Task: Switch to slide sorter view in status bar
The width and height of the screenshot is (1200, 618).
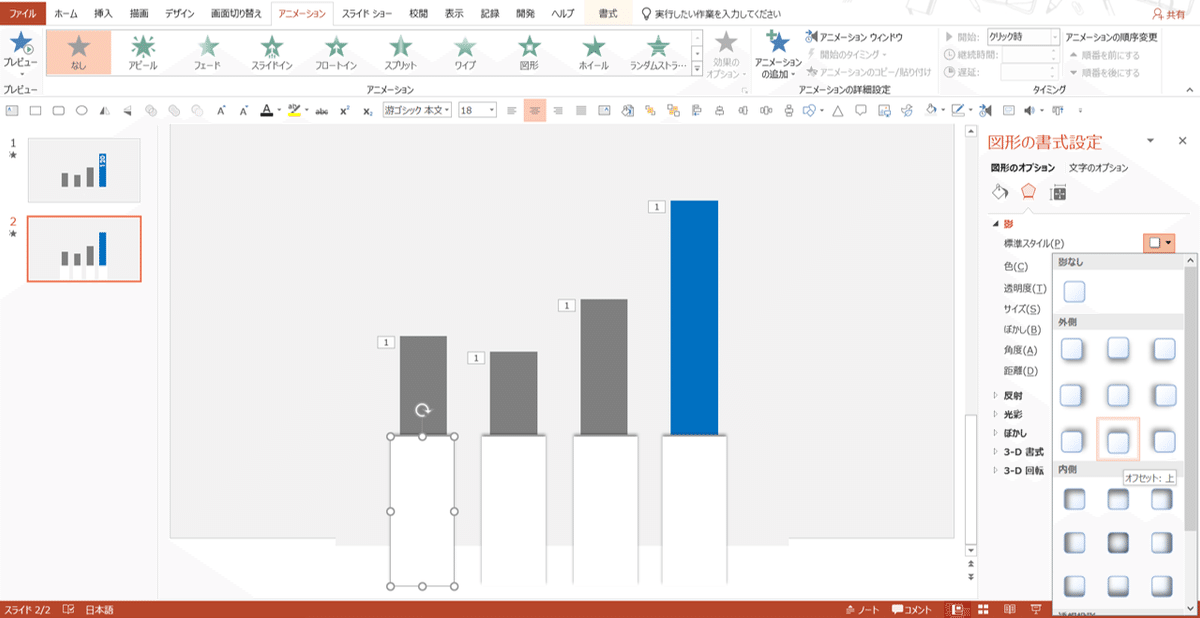Action: 983,609
